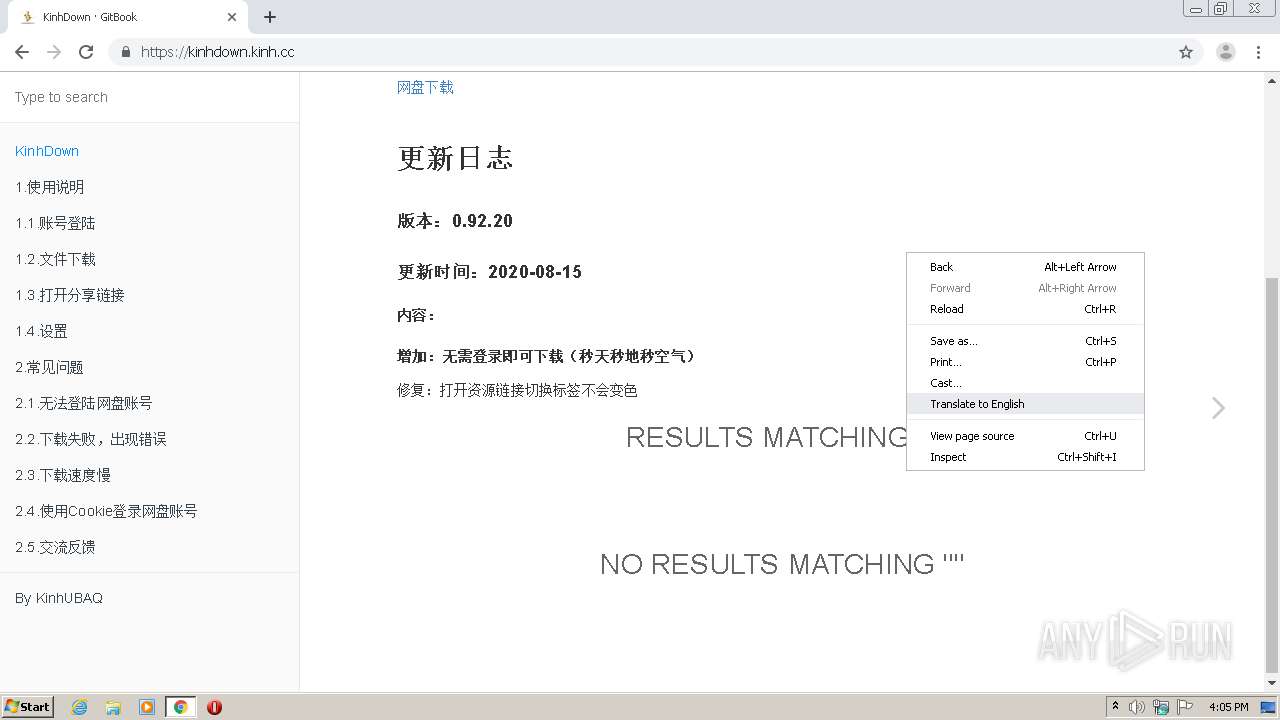The height and width of the screenshot is (720, 1280).
Task: Choose Save as... in the context menu
Action: click(x=1025, y=341)
